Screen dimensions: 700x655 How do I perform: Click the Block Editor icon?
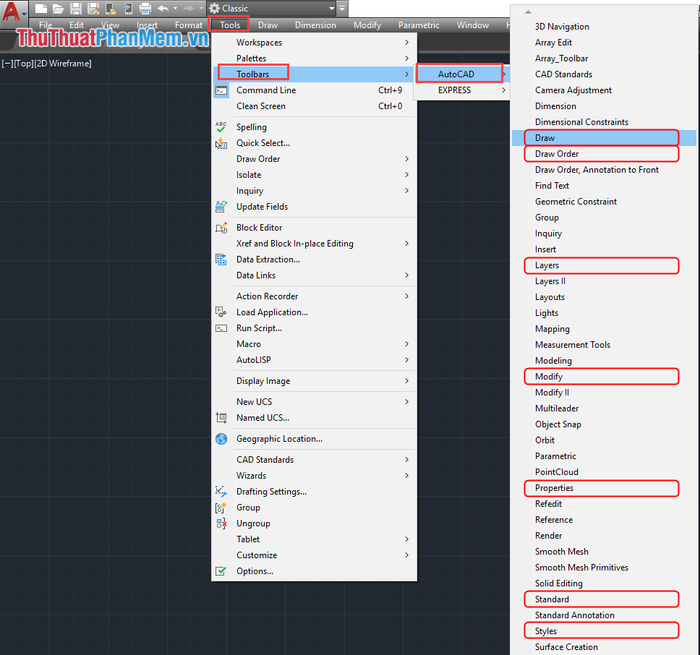click(221, 228)
